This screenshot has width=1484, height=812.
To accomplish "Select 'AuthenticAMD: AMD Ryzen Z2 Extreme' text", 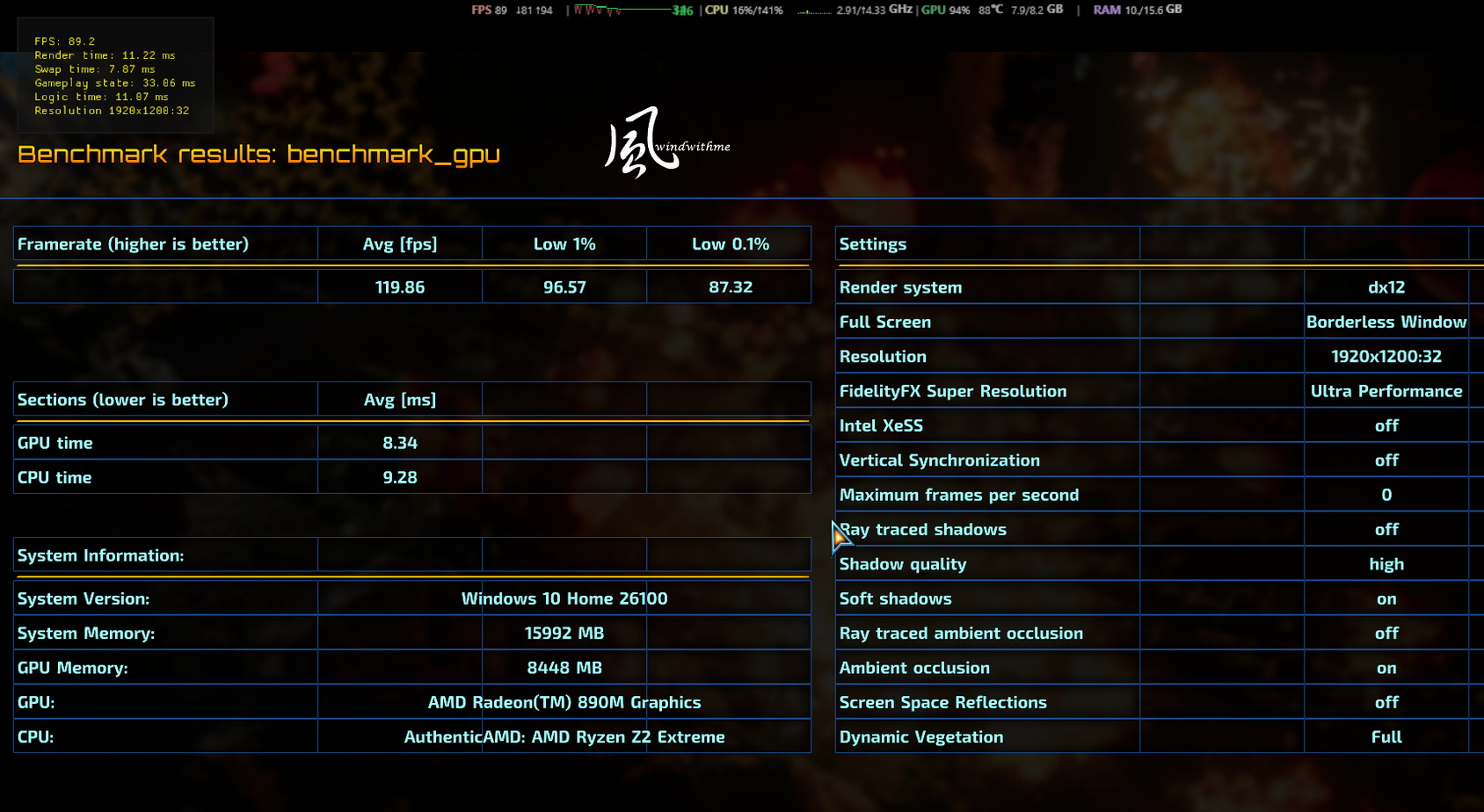I will click(x=564, y=737).
